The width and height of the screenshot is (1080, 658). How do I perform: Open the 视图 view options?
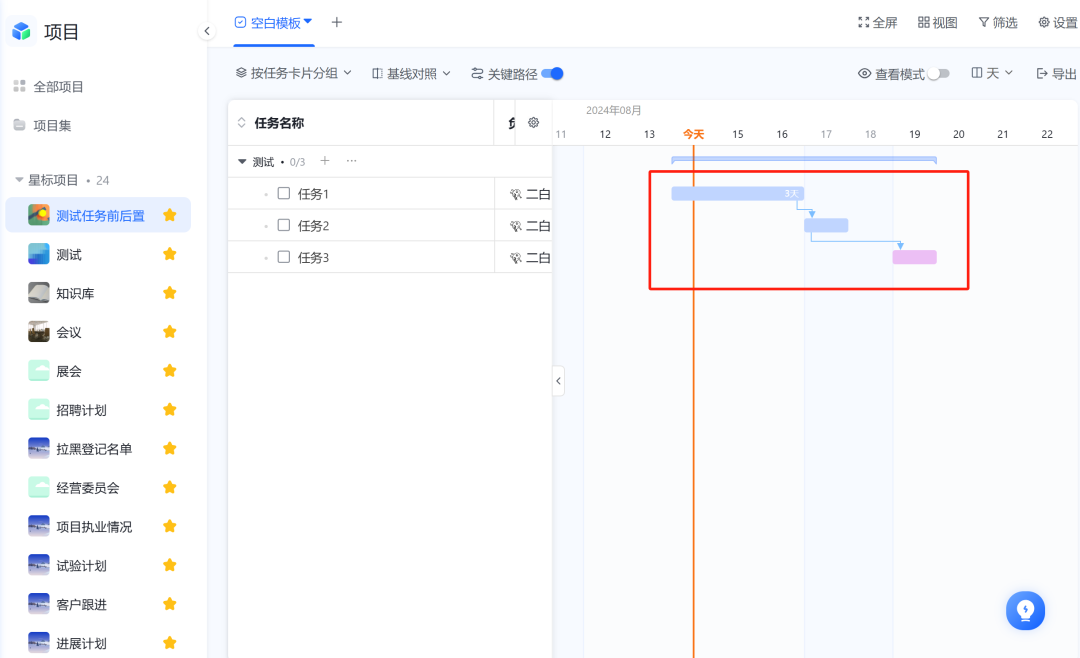937,23
